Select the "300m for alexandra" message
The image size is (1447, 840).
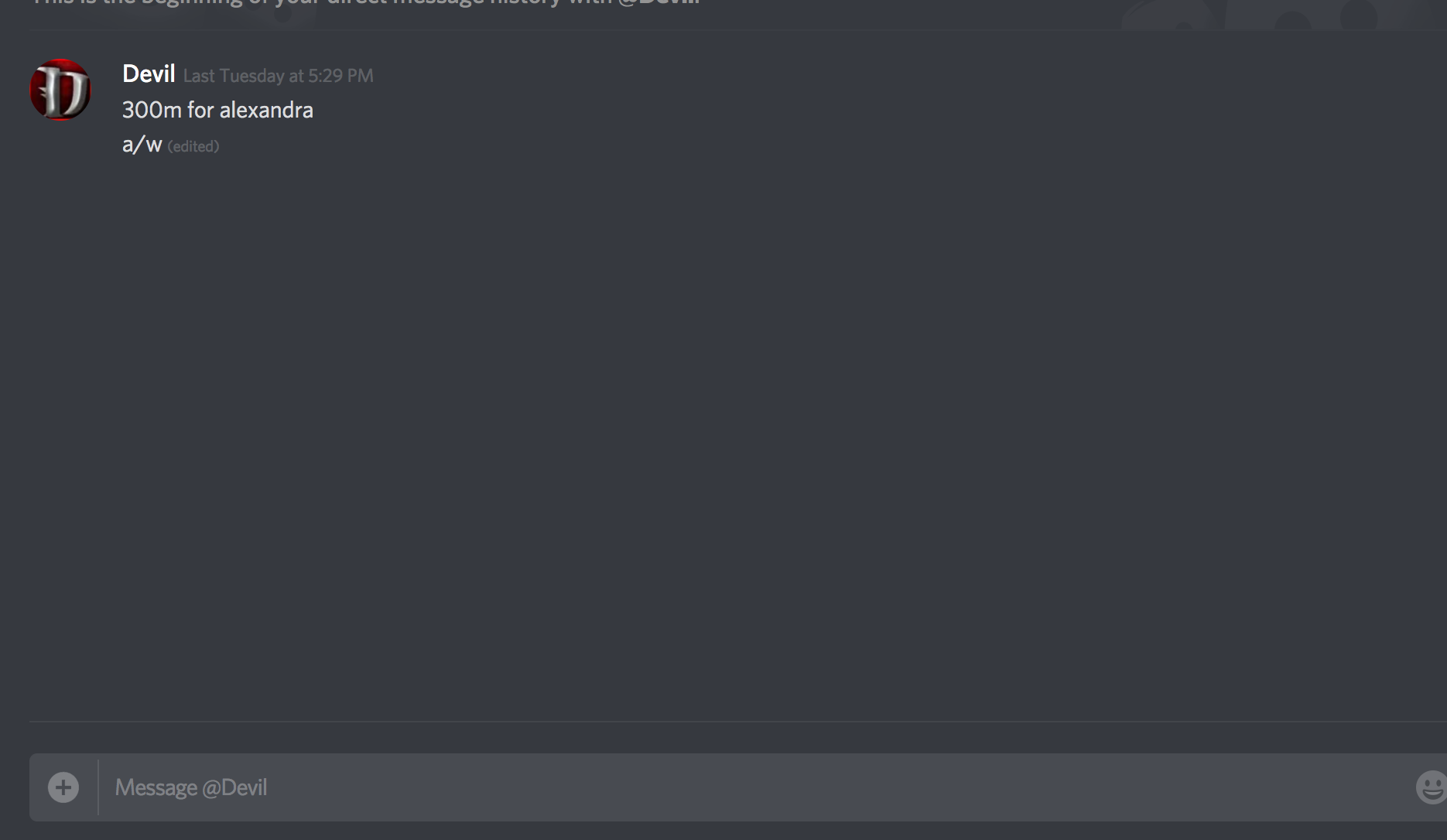point(217,111)
